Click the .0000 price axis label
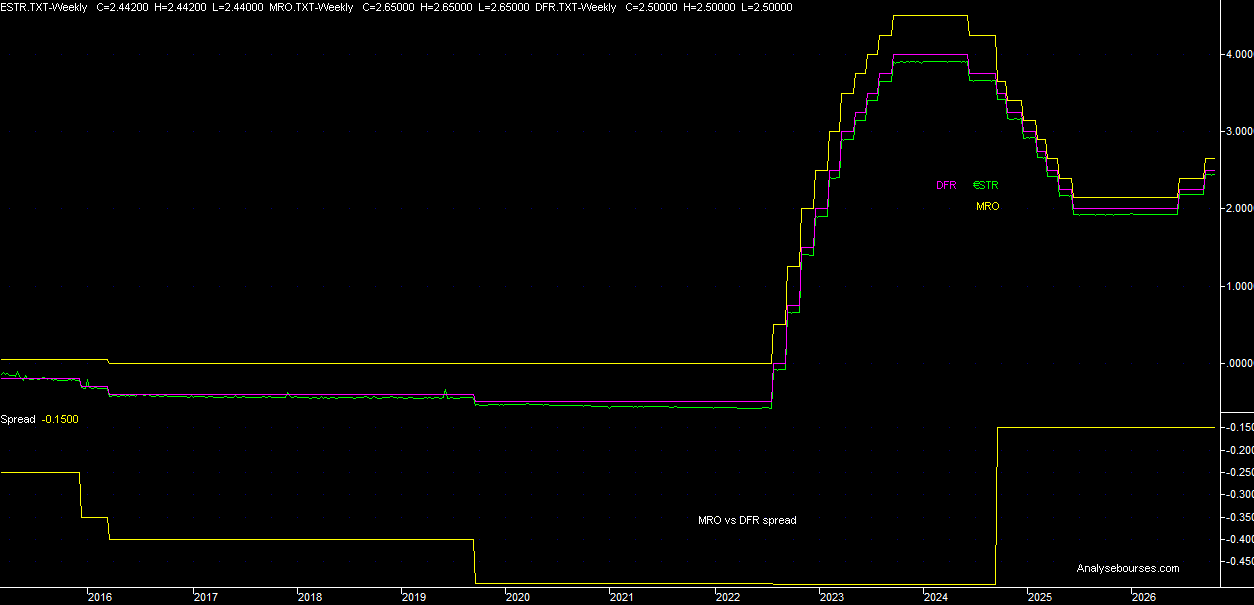Viewport: 1254px width, 605px height. tap(1238, 363)
